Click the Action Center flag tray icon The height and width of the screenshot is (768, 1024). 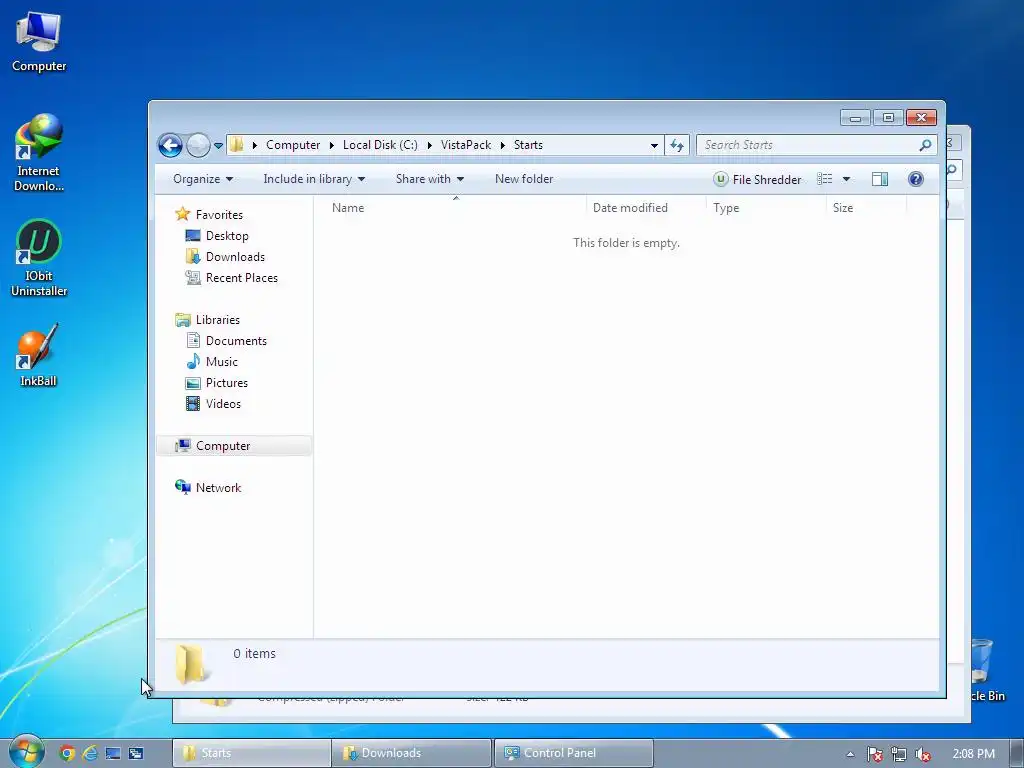875,754
